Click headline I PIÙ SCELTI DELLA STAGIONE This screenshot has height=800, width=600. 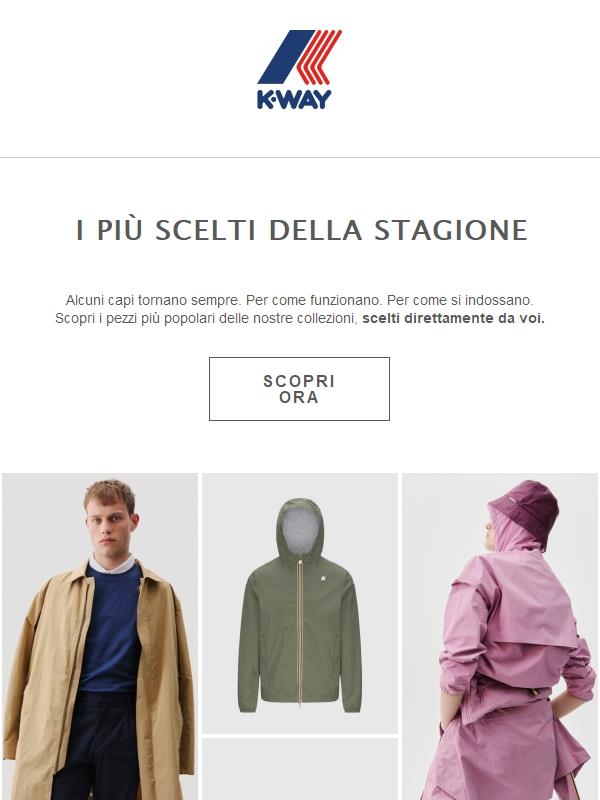302,230
